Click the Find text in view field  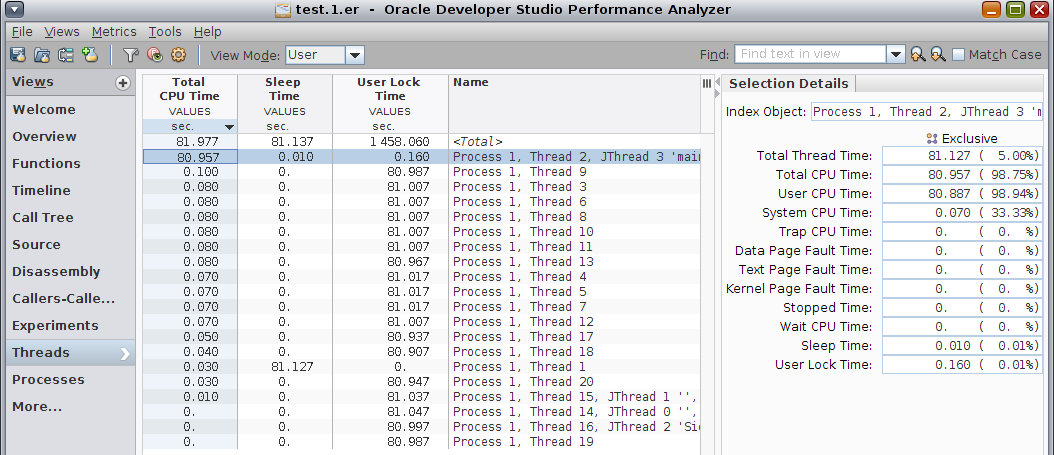(810, 54)
